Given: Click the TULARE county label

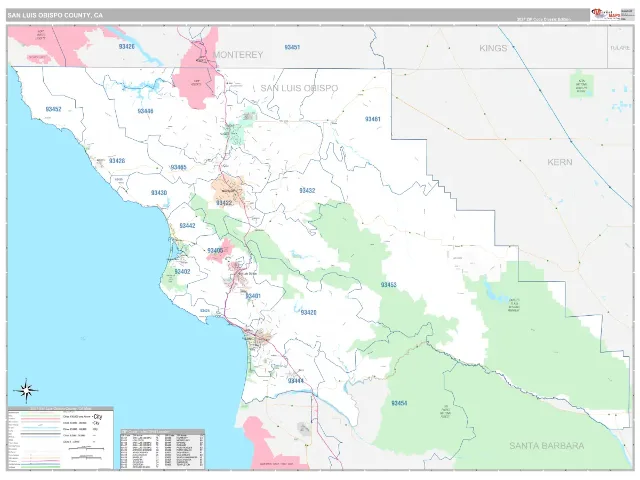Looking at the screenshot, I should (x=620, y=48).
